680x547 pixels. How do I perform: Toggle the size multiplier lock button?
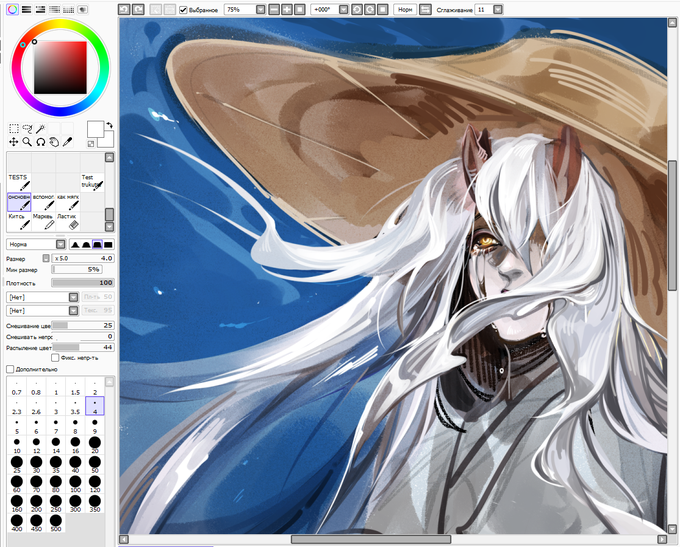46,258
